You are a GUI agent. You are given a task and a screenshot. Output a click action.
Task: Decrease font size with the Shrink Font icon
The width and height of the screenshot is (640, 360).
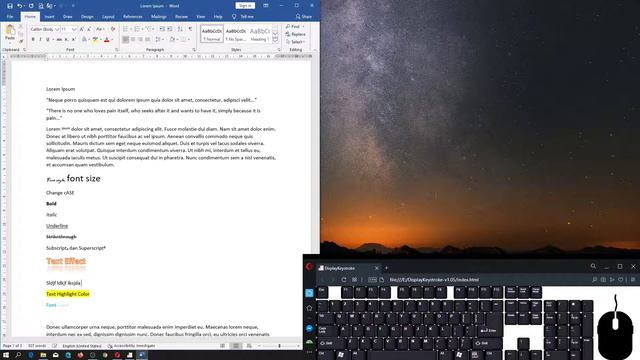tap(89, 29)
